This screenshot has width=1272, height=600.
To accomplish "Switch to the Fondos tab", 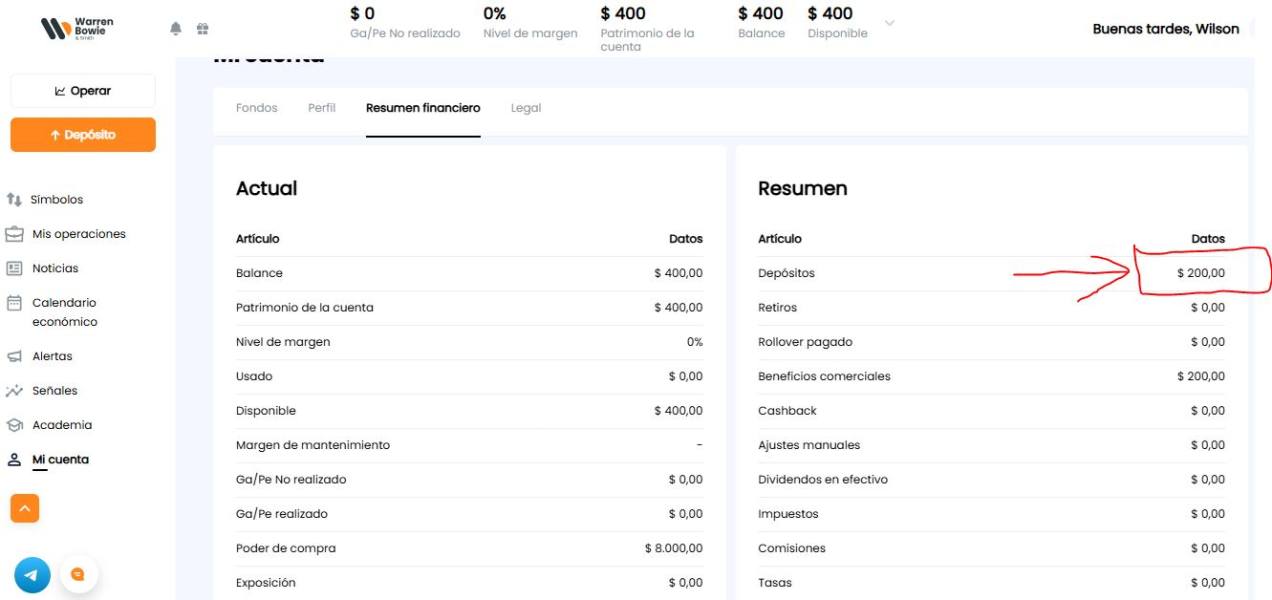I will pyautogui.click(x=257, y=108).
